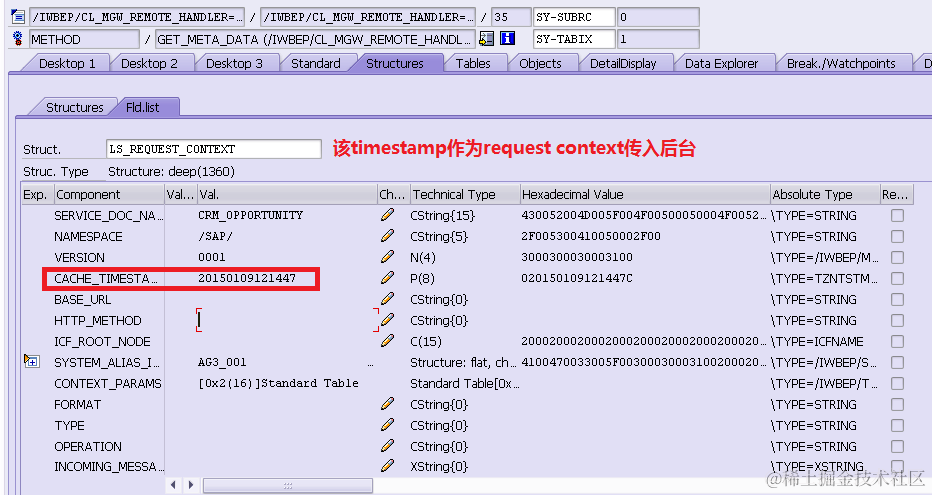Click the pencil icon for FORMAT row
The width and height of the screenshot is (932, 495).
tap(388, 404)
